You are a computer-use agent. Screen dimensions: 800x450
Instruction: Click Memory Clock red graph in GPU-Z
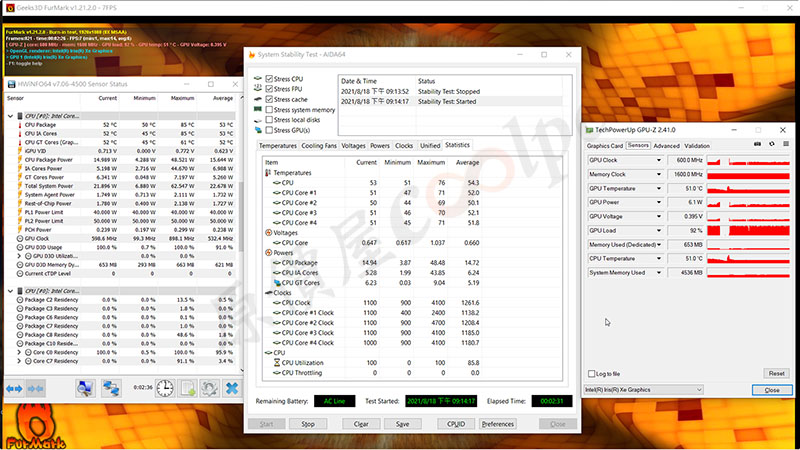[748, 174]
